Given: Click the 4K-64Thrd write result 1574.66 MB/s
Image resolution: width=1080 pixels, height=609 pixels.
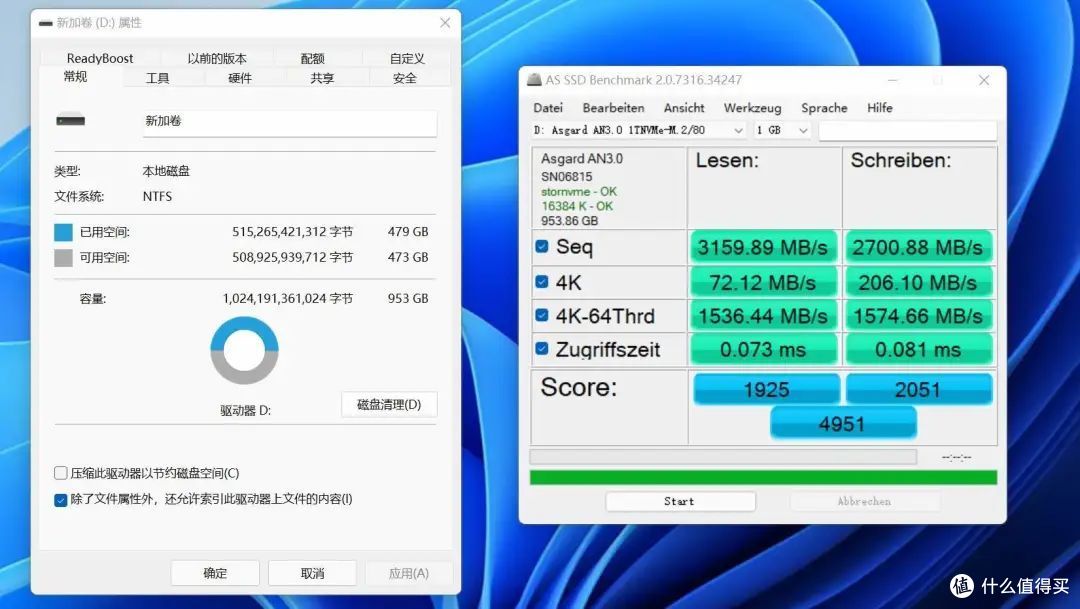Looking at the screenshot, I should click(x=918, y=316).
